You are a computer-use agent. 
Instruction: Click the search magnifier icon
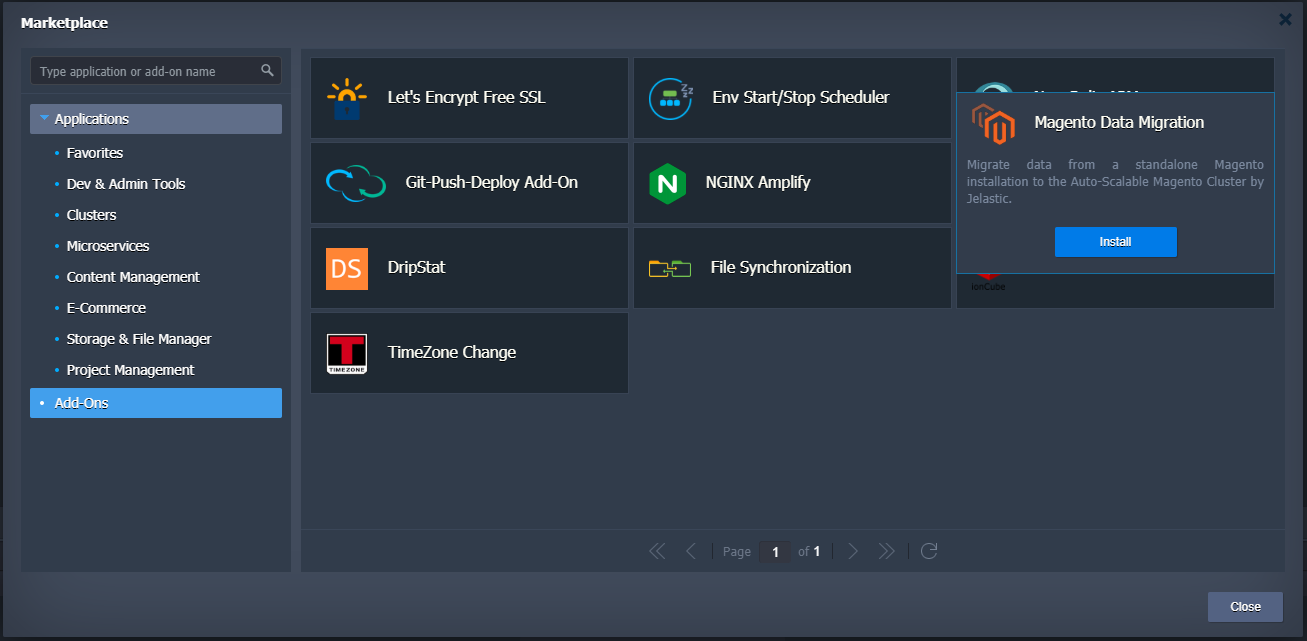[x=267, y=71]
